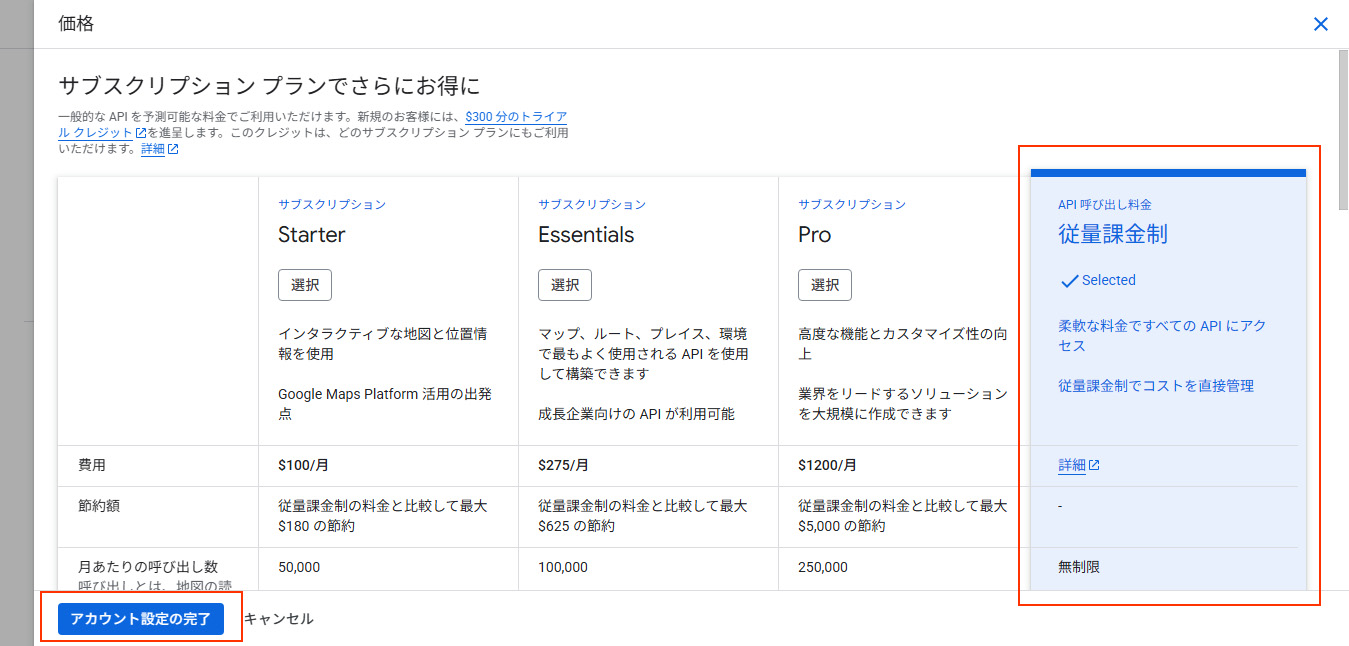Viewport: 1349px width, 646px height.
Task: Click external-link icon beside トライアル クレジット
Action: 141,133
